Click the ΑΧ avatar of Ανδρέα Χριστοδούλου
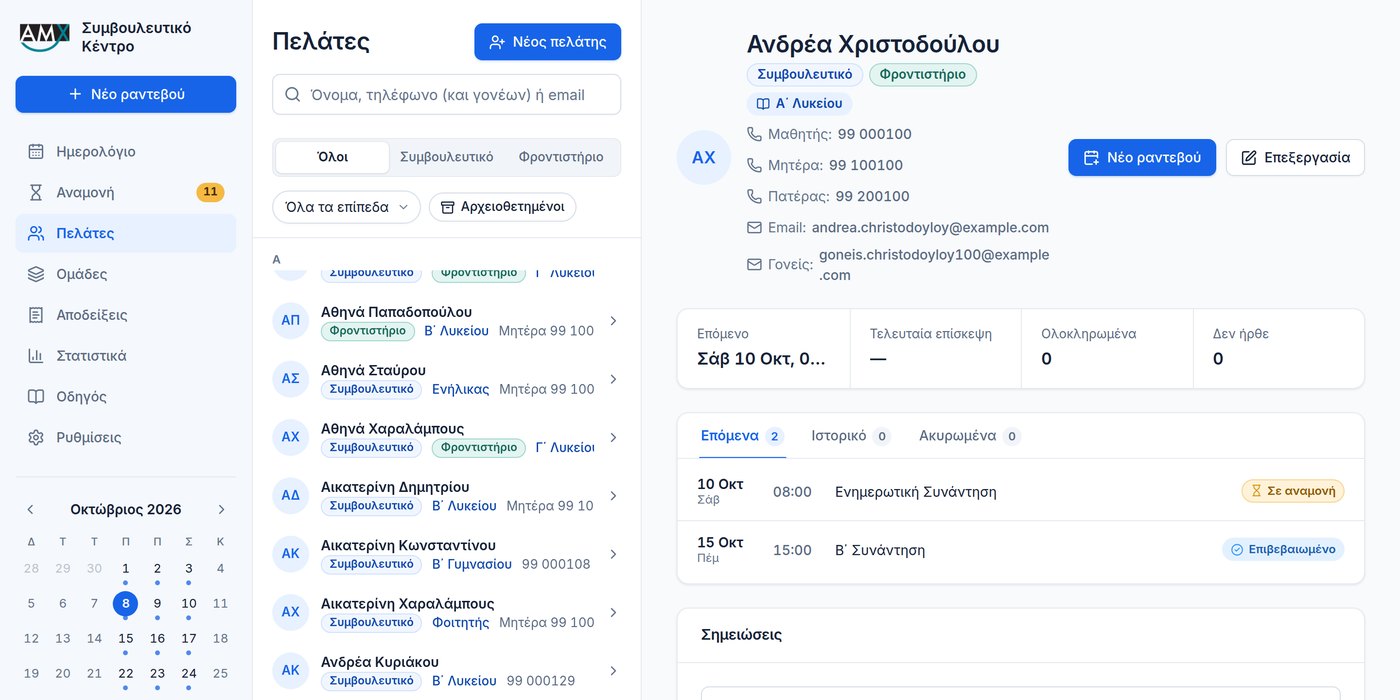Image resolution: width=1400 pixels, height=700 pixels. 704,158
